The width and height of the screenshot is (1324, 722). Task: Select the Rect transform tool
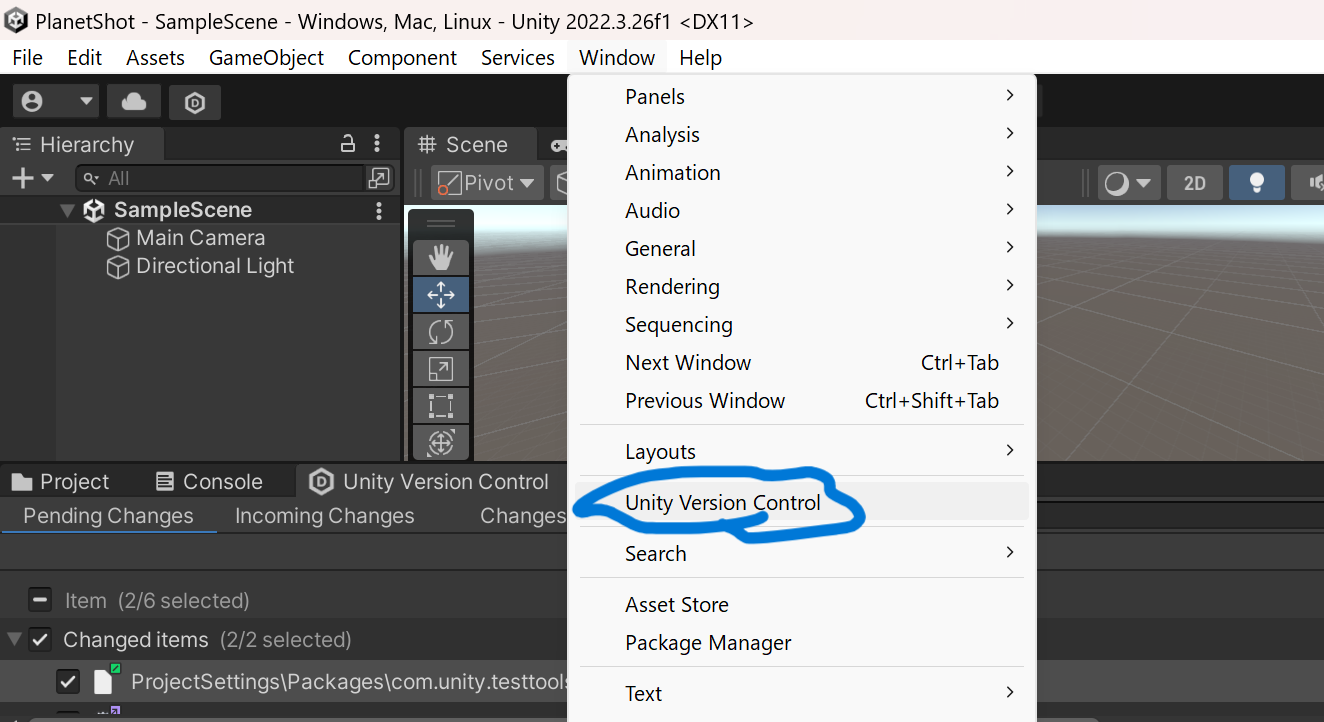click(441, 406)
